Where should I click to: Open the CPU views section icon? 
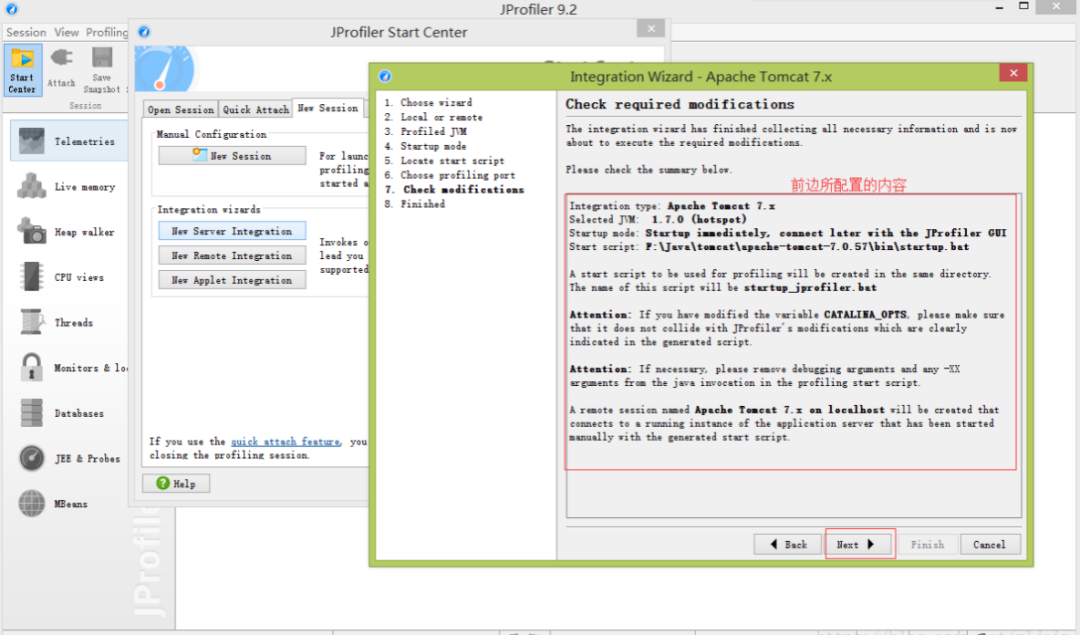[x=32, y=277]
